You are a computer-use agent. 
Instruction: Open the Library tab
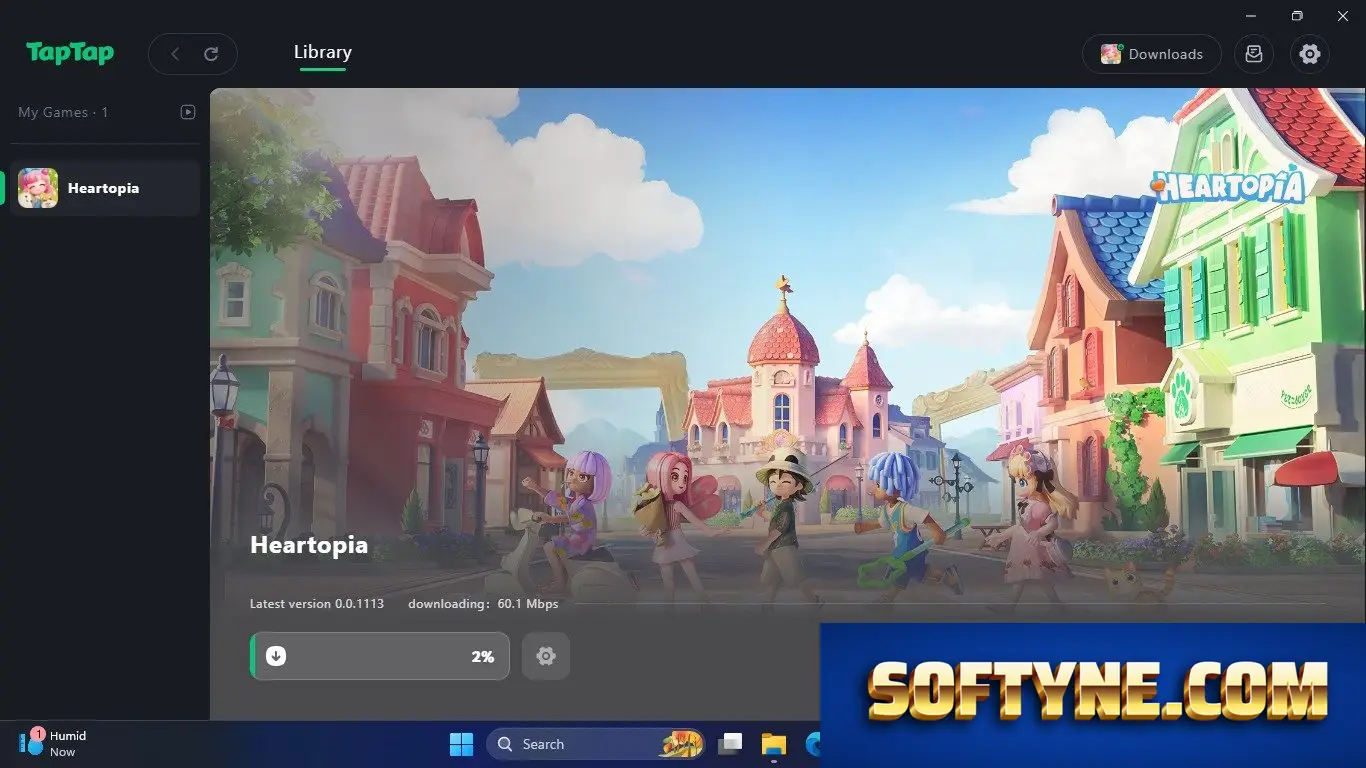click(x=322, y=52)
